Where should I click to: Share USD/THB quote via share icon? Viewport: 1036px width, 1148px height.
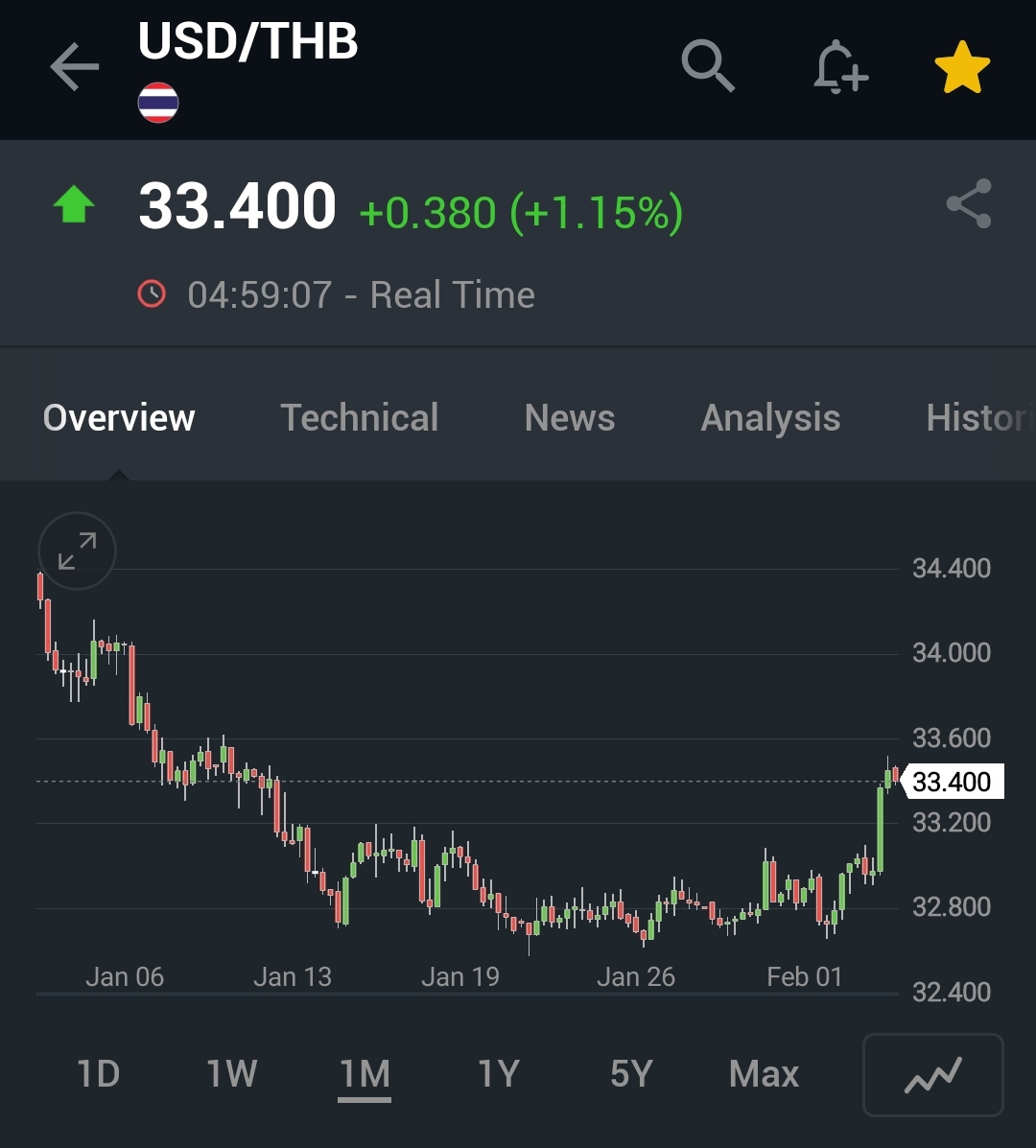(x=968, y=203)
